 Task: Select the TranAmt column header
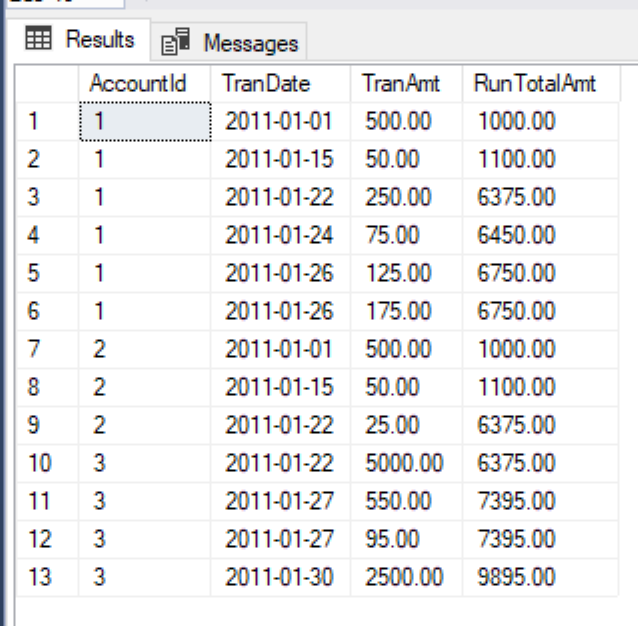click(x=406, y=83)
